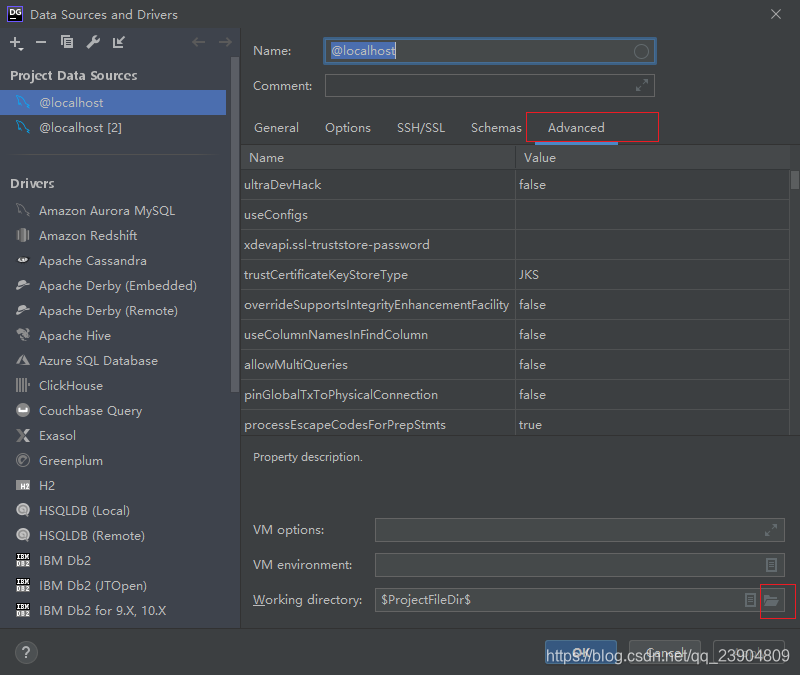Click the Cancel button
The width and height of the screenshot is (800, 675).
tap(664, 653)
